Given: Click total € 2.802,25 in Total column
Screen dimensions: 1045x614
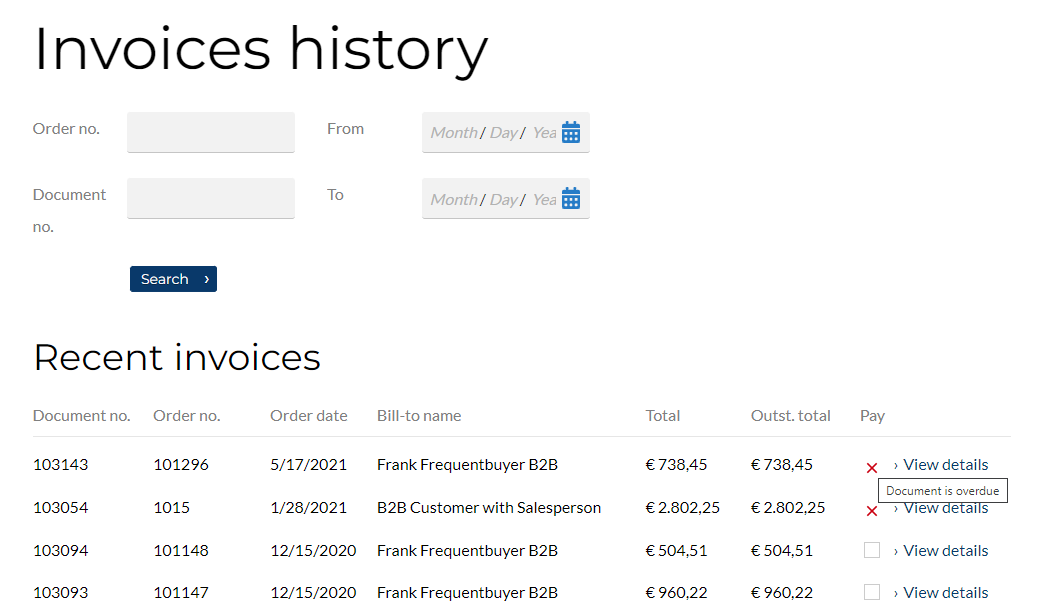Looking at the screenshot, I should click(x=682, y=507).
